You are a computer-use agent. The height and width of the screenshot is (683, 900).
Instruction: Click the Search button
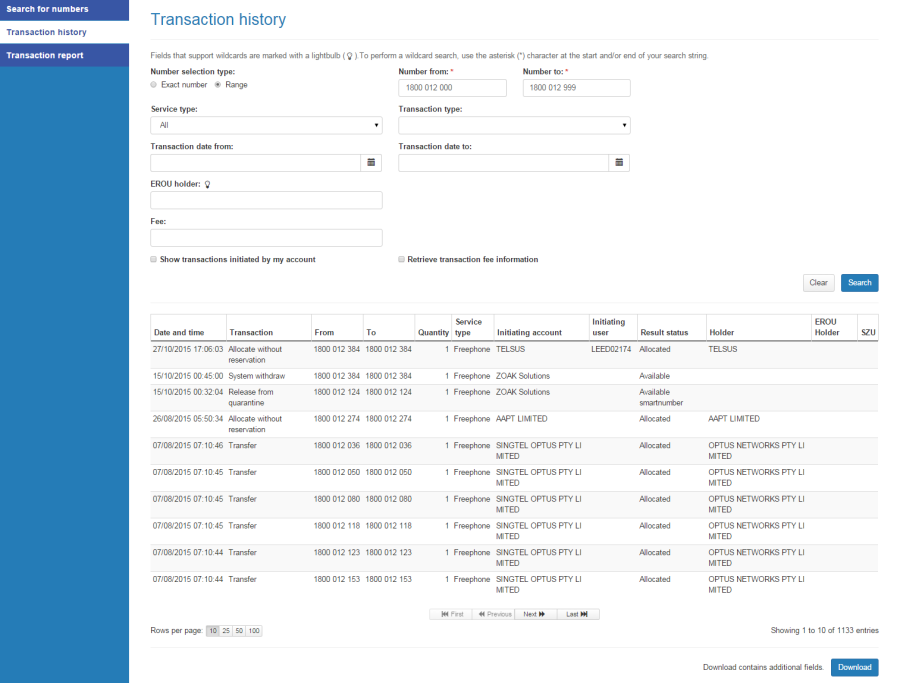click(x=859, y=283)
